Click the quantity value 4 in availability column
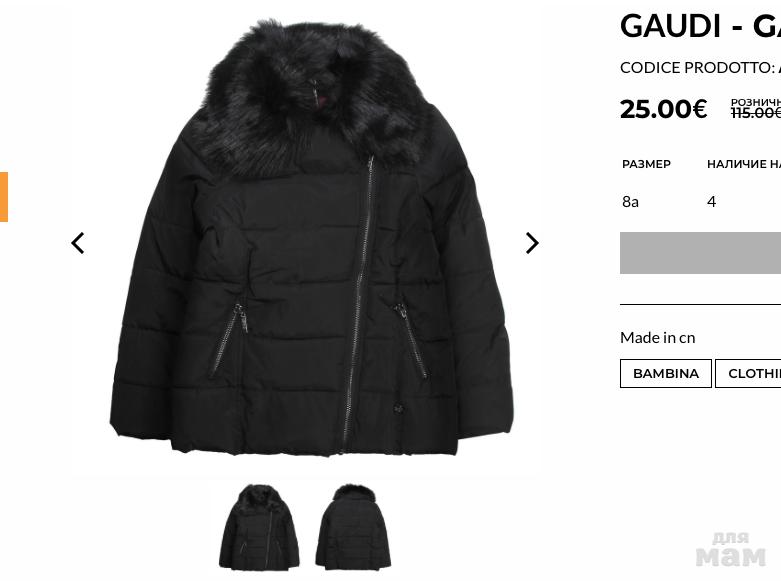The height and width of the screenshot is (581, 781). click(x=711, y=201)
